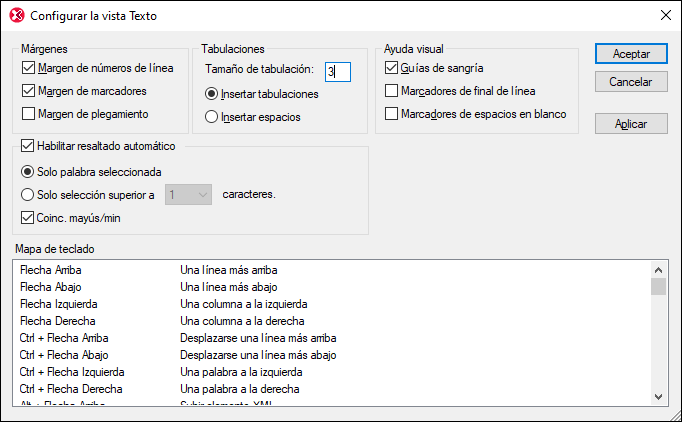Enable Marcadores de final de línea

[x=392, y=91]
